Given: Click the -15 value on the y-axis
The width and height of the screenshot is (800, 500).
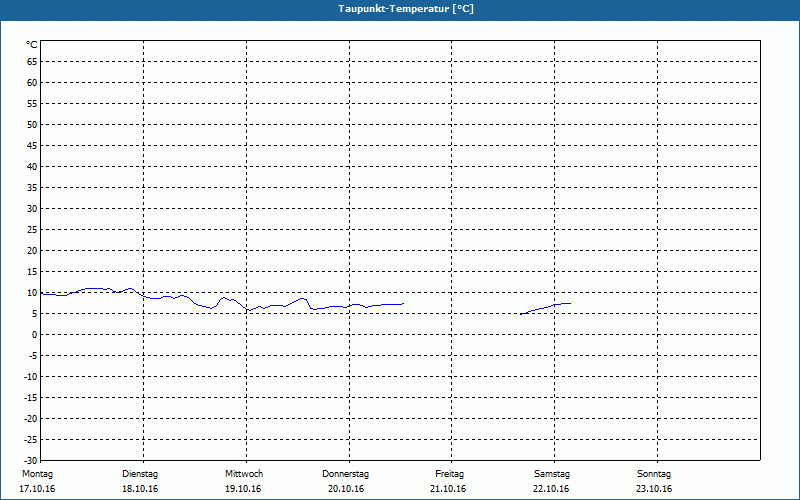Looking at the screenshot, I should [x=30, y=397].
